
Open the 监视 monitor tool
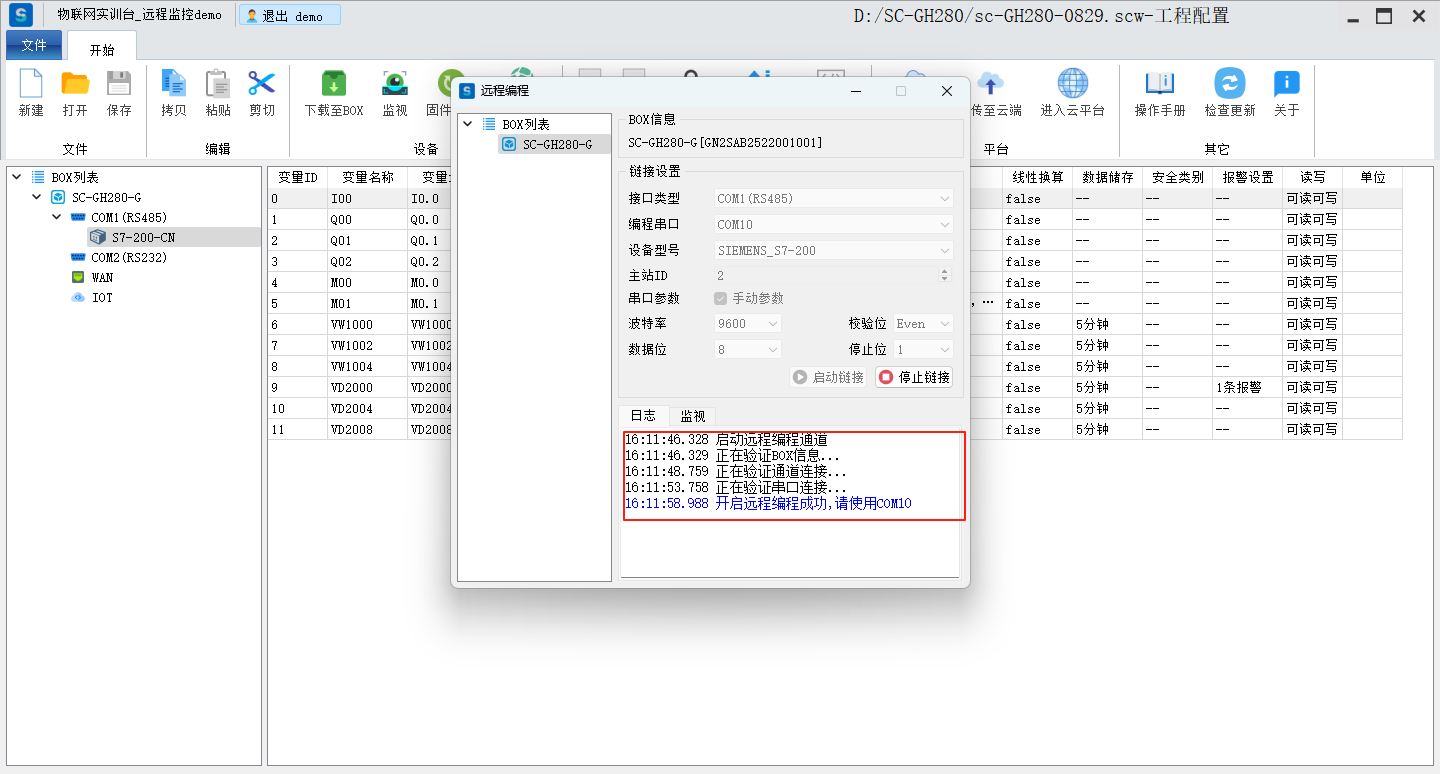[395, 85]
